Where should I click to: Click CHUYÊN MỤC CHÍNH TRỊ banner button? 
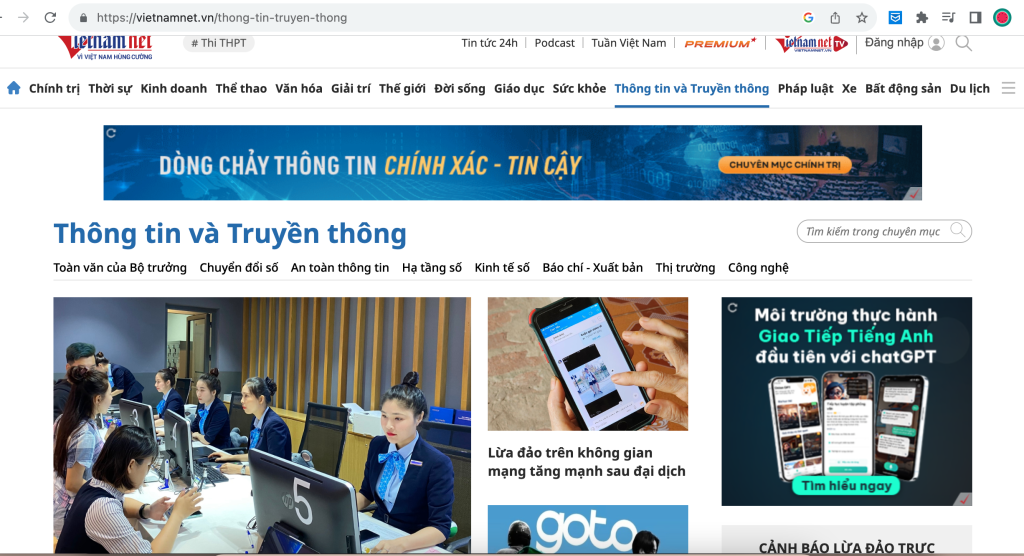click(x=784, y=165)
